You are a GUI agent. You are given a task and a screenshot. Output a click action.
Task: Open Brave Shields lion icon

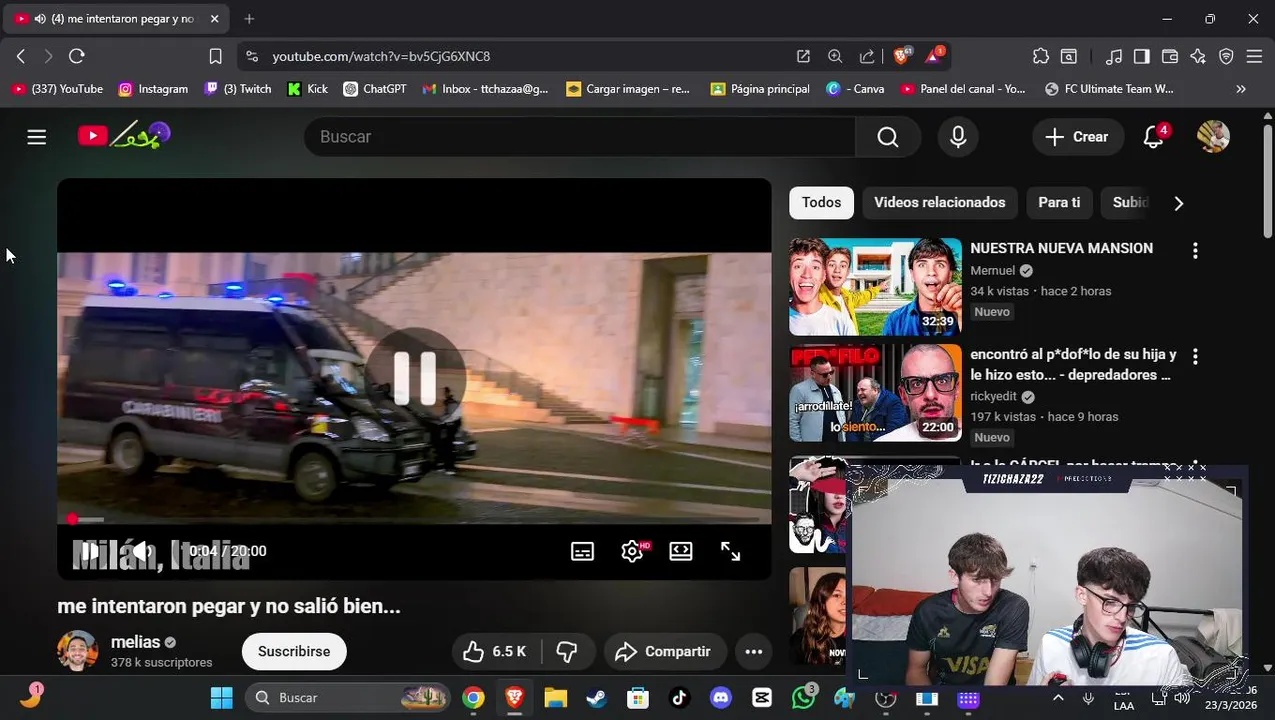[x=902, y=56]
